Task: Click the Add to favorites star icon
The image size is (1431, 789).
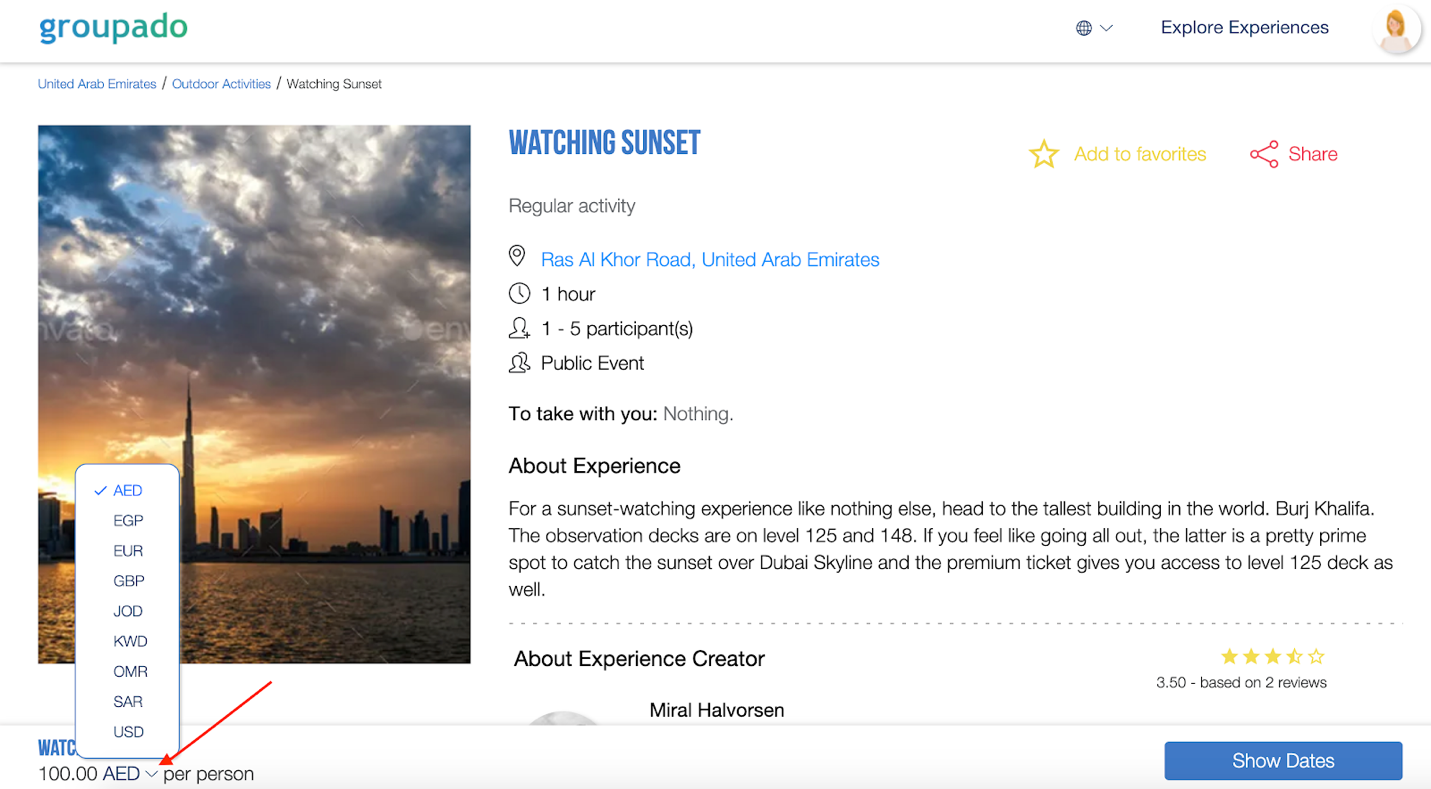Action: coord(1044,154)
